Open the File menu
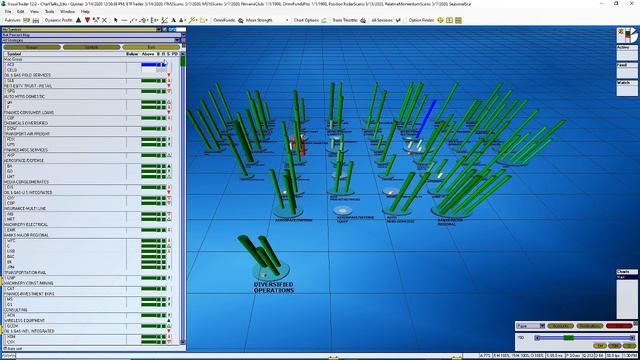 pos(8,12)
